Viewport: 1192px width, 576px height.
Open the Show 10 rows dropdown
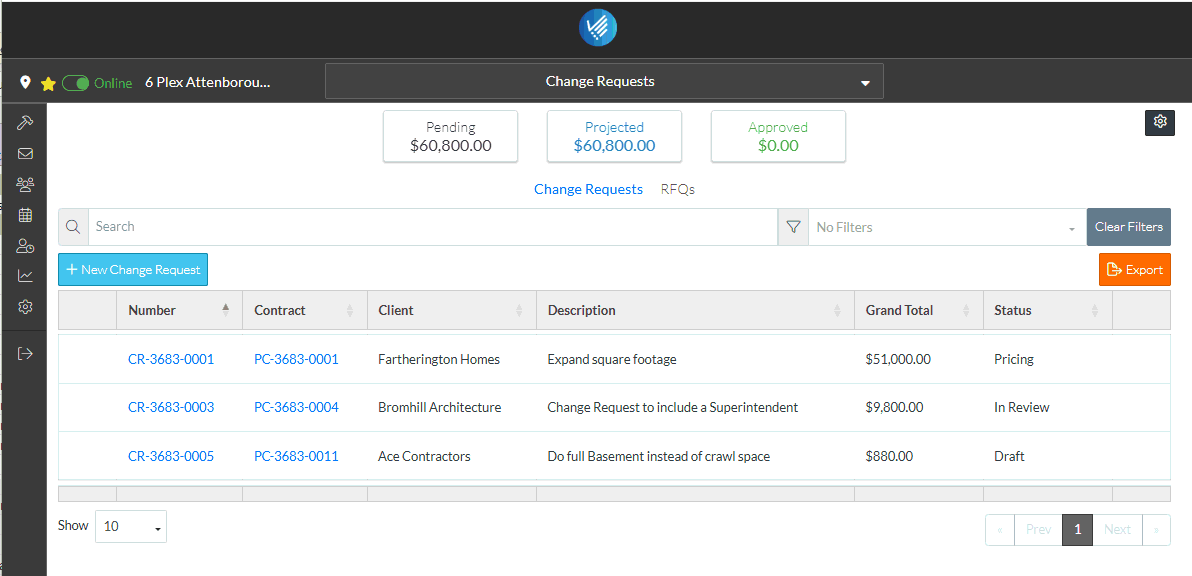(x=130, y=526)
